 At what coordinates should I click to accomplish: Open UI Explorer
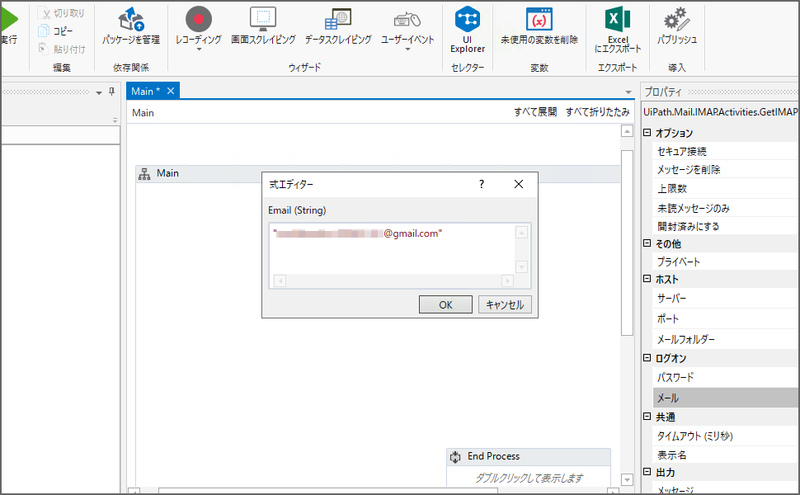(x=467, y=30)
